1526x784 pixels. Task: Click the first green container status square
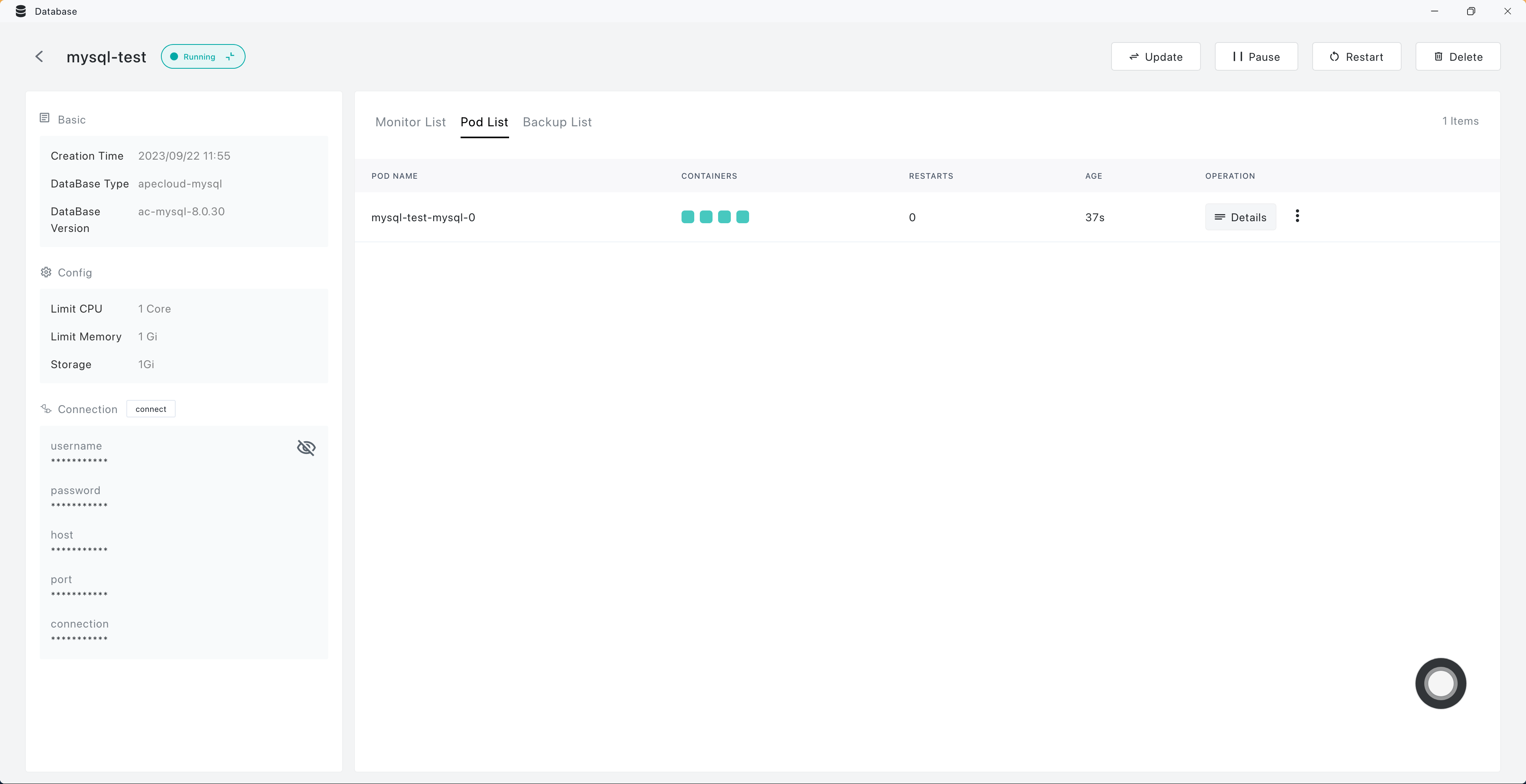(x=687, y=217)
